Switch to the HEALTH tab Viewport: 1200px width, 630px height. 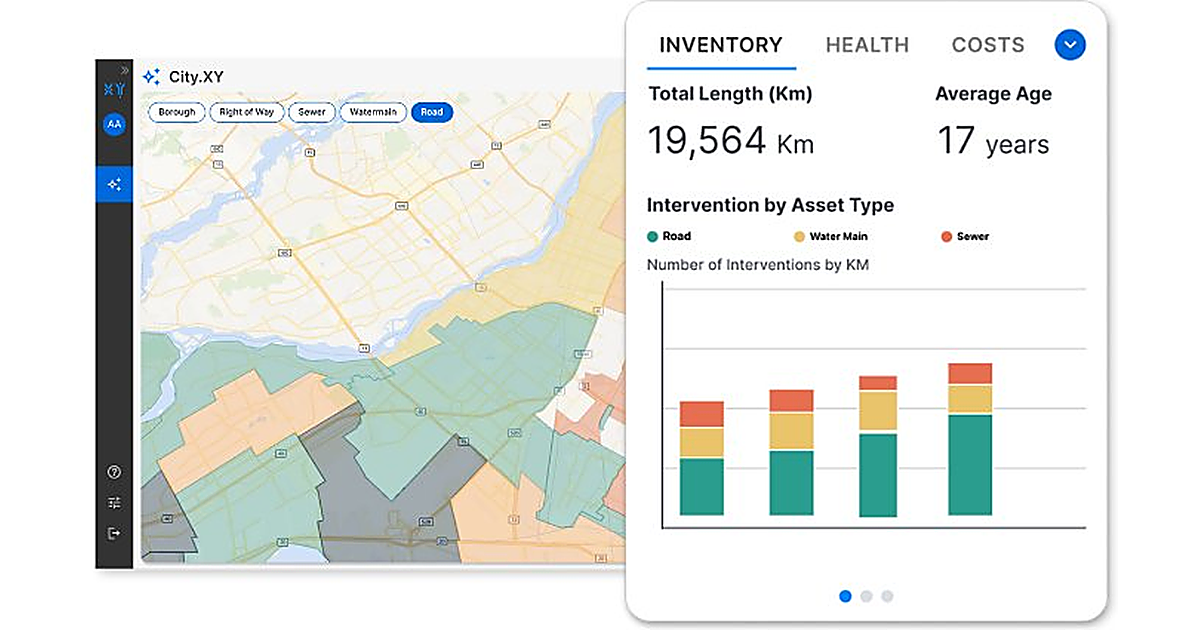coord(867,45)
